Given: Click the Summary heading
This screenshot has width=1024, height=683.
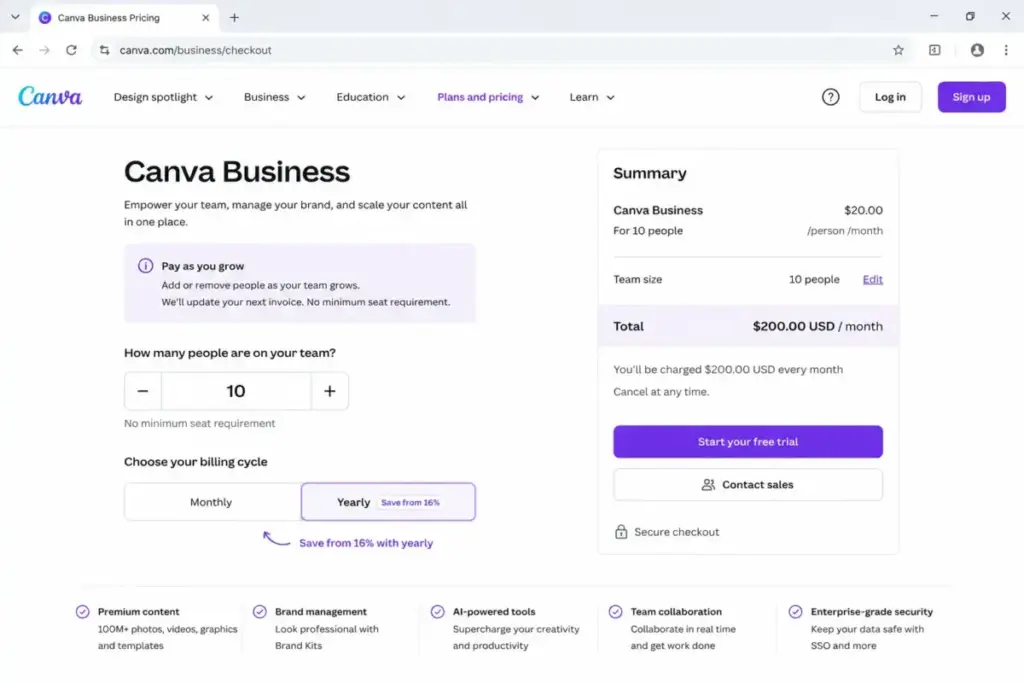Looking at the screenshot, I should [650, 173].
